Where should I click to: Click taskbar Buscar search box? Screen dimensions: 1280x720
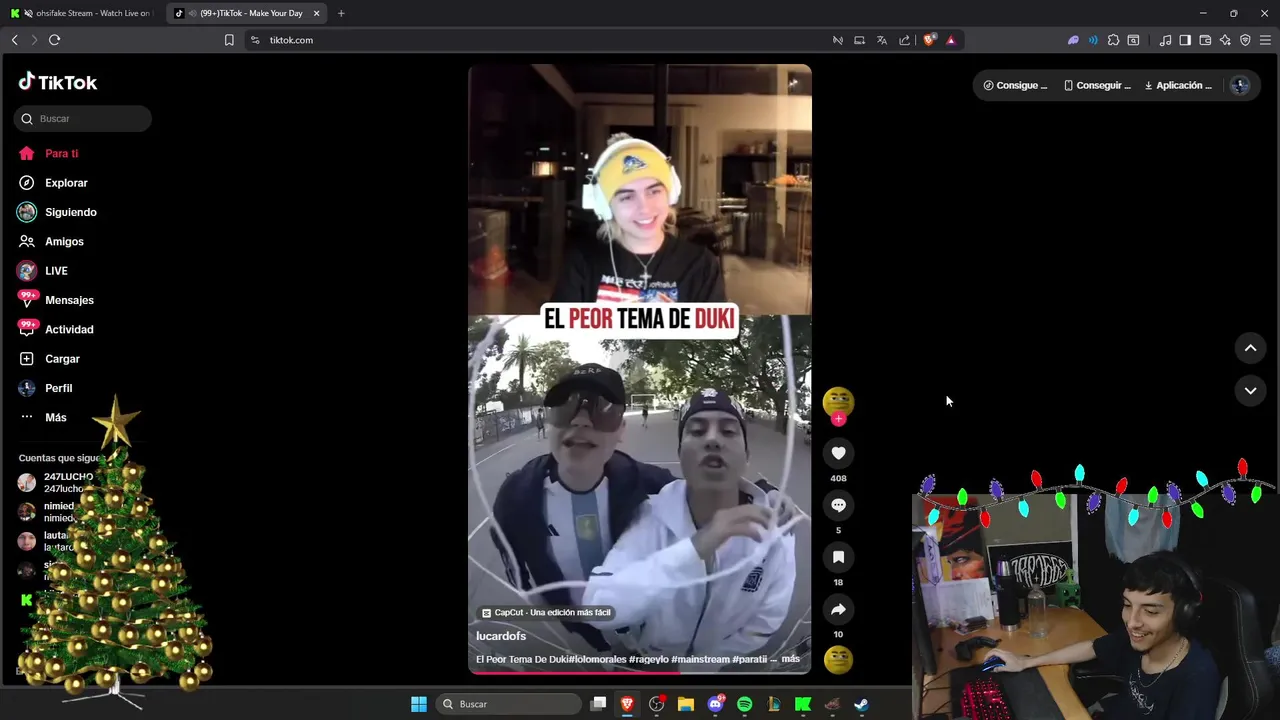click(508, 704)
